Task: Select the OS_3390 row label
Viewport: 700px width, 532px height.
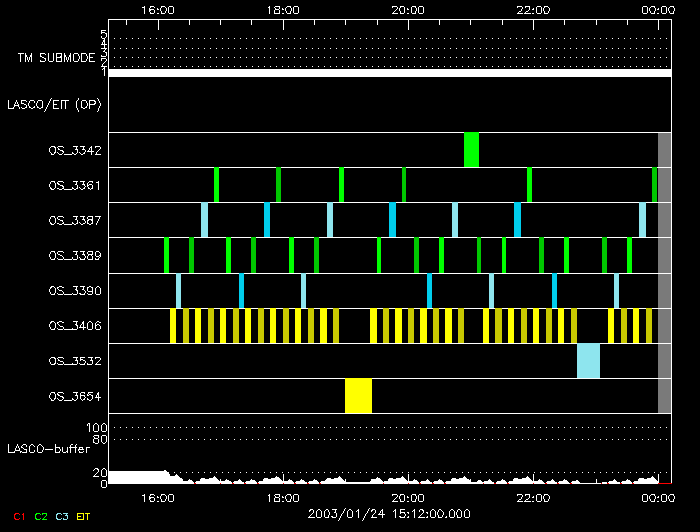Action: coord(74,291)
